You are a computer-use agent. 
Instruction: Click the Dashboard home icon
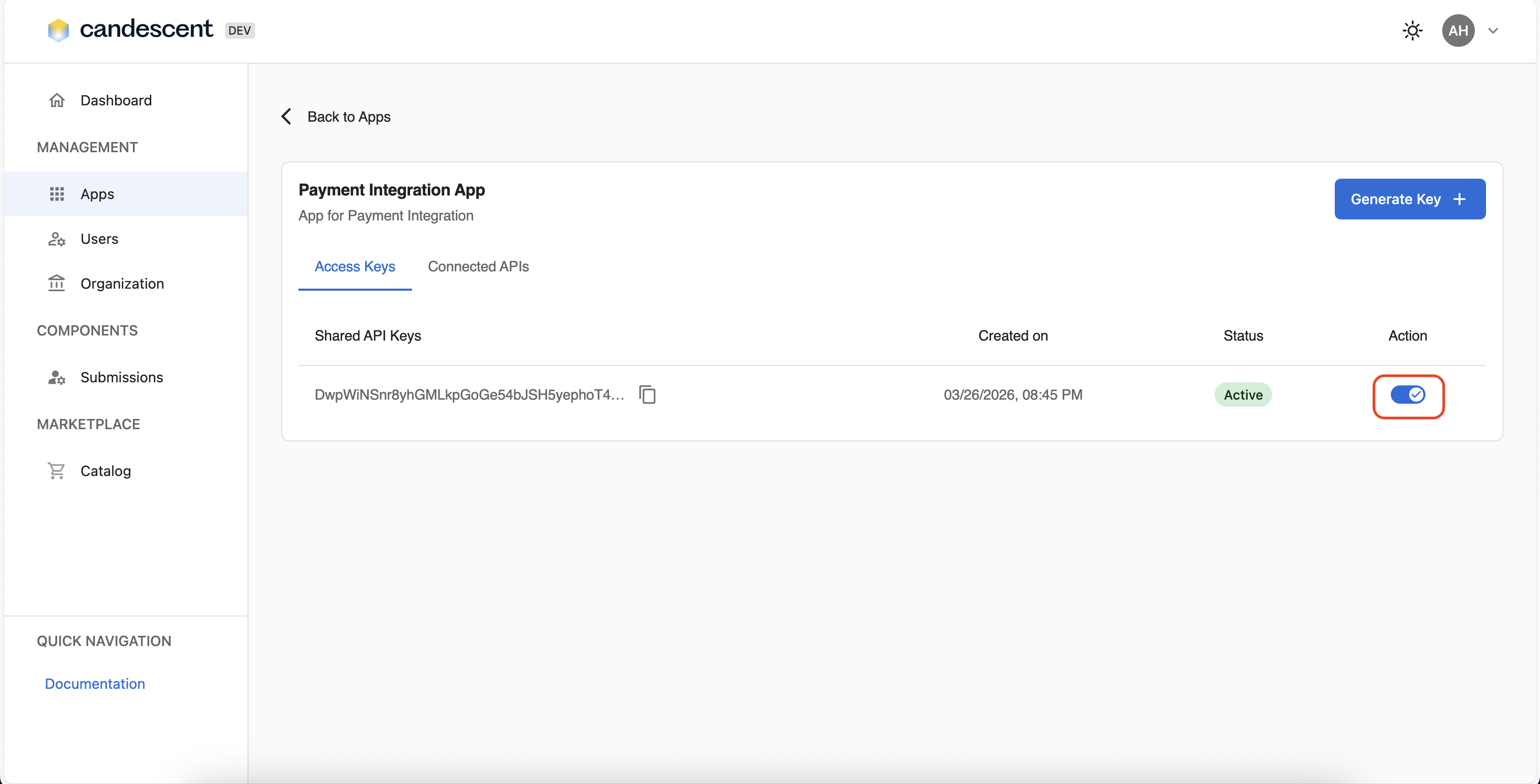click(57, 100)
